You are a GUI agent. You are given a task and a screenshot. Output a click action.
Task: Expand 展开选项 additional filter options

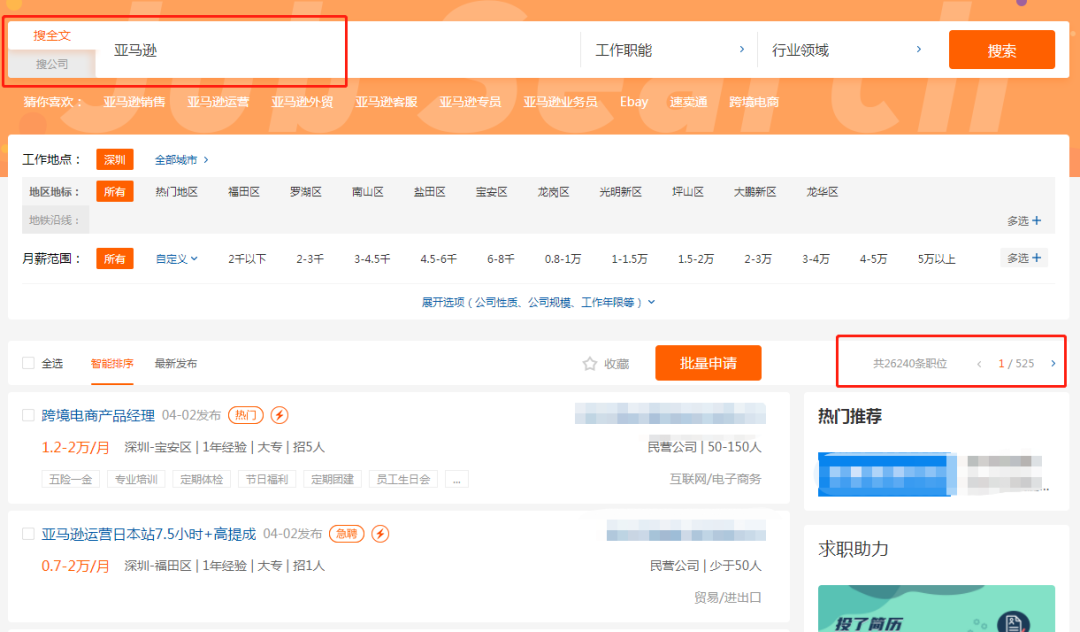pos(538,302)
